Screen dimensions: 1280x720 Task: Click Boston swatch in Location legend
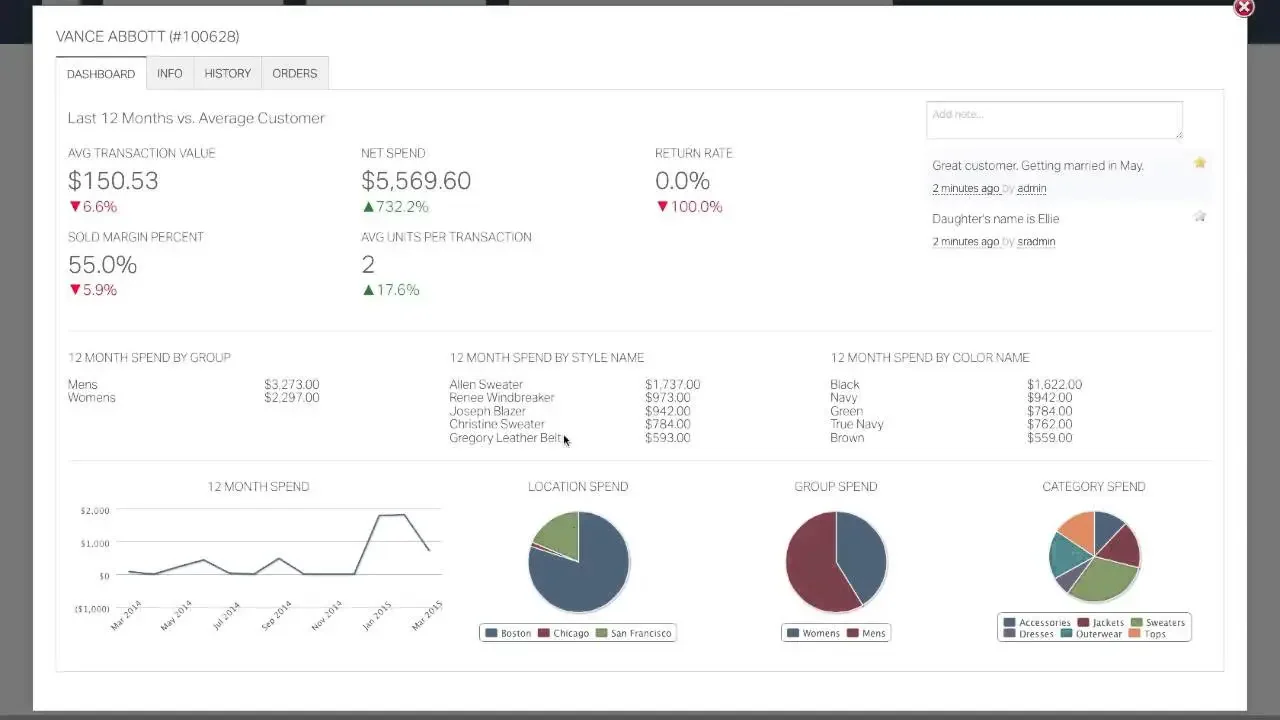pos(491,633)
